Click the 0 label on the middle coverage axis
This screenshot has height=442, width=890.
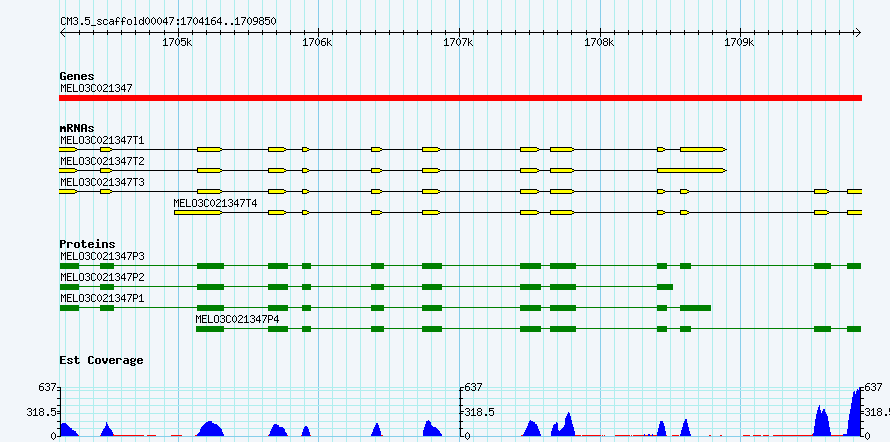(x=467, y=436)
